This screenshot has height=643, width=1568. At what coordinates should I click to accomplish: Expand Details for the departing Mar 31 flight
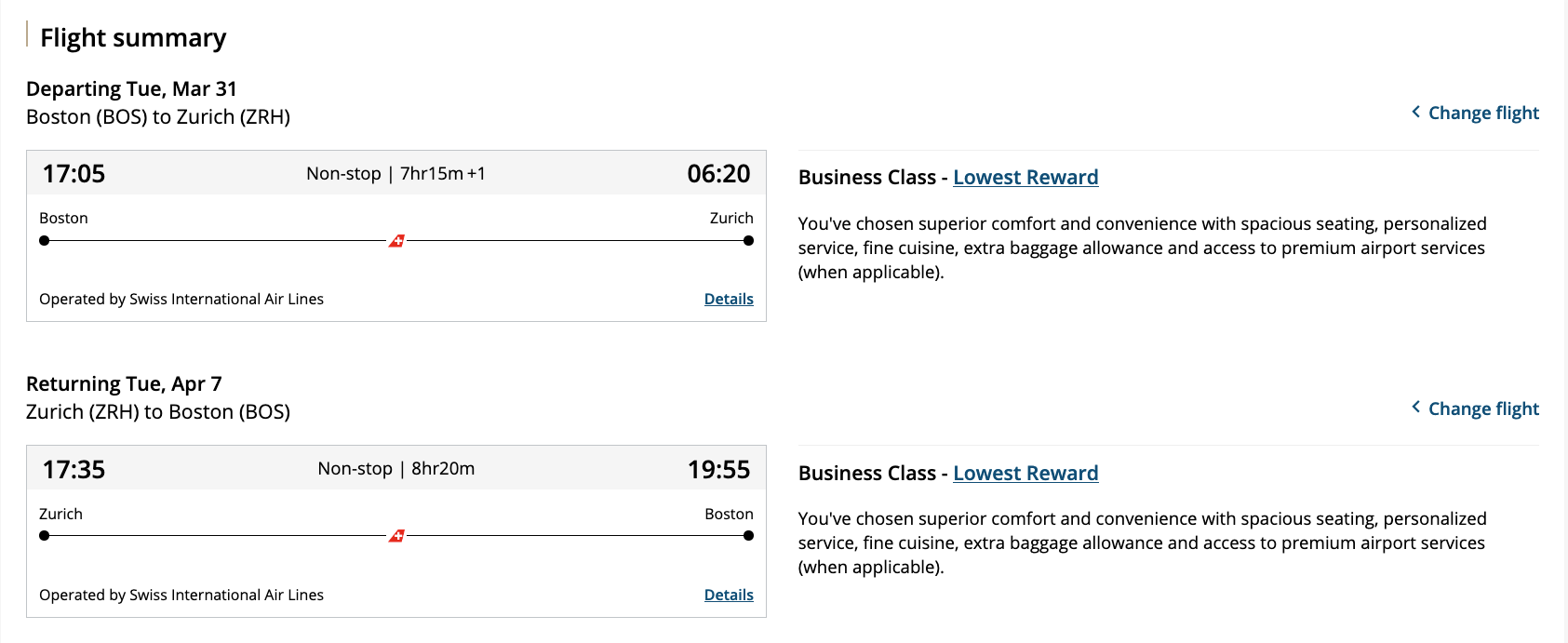click(729, 299)
